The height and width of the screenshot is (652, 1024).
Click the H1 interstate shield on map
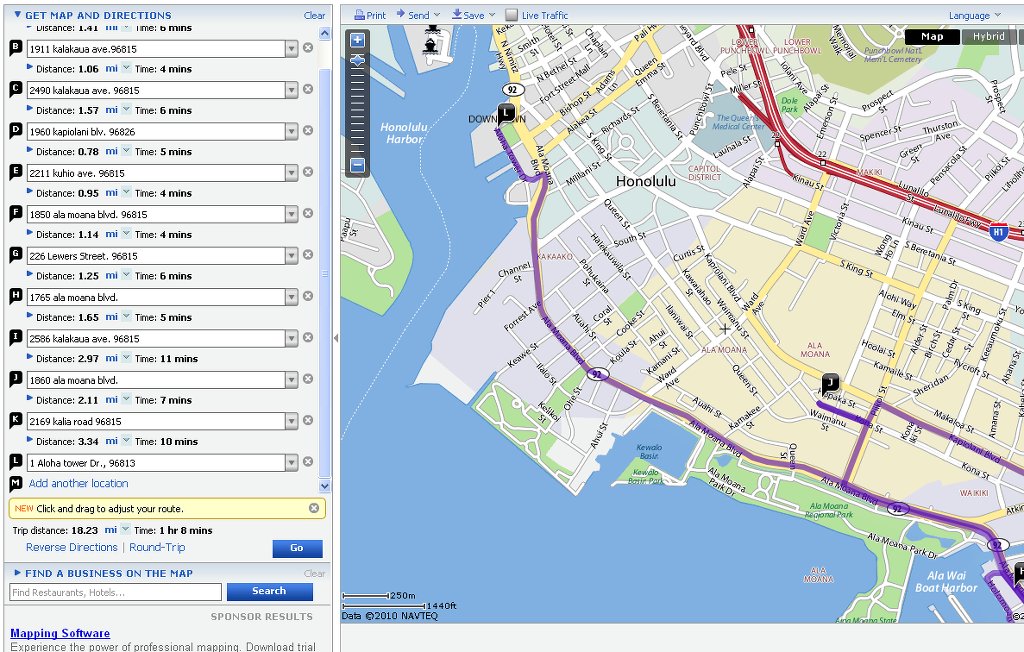998,233
